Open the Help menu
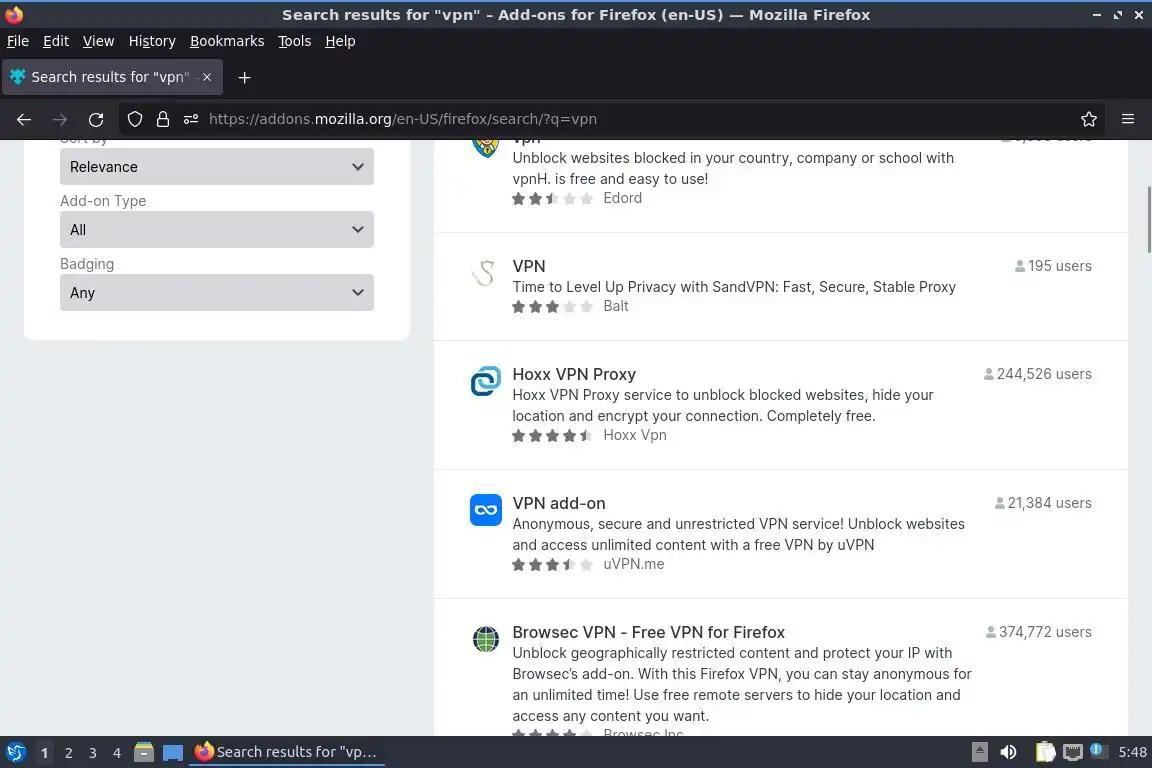1152x768 pixels. pyautogui.click(x=340, y=41)
